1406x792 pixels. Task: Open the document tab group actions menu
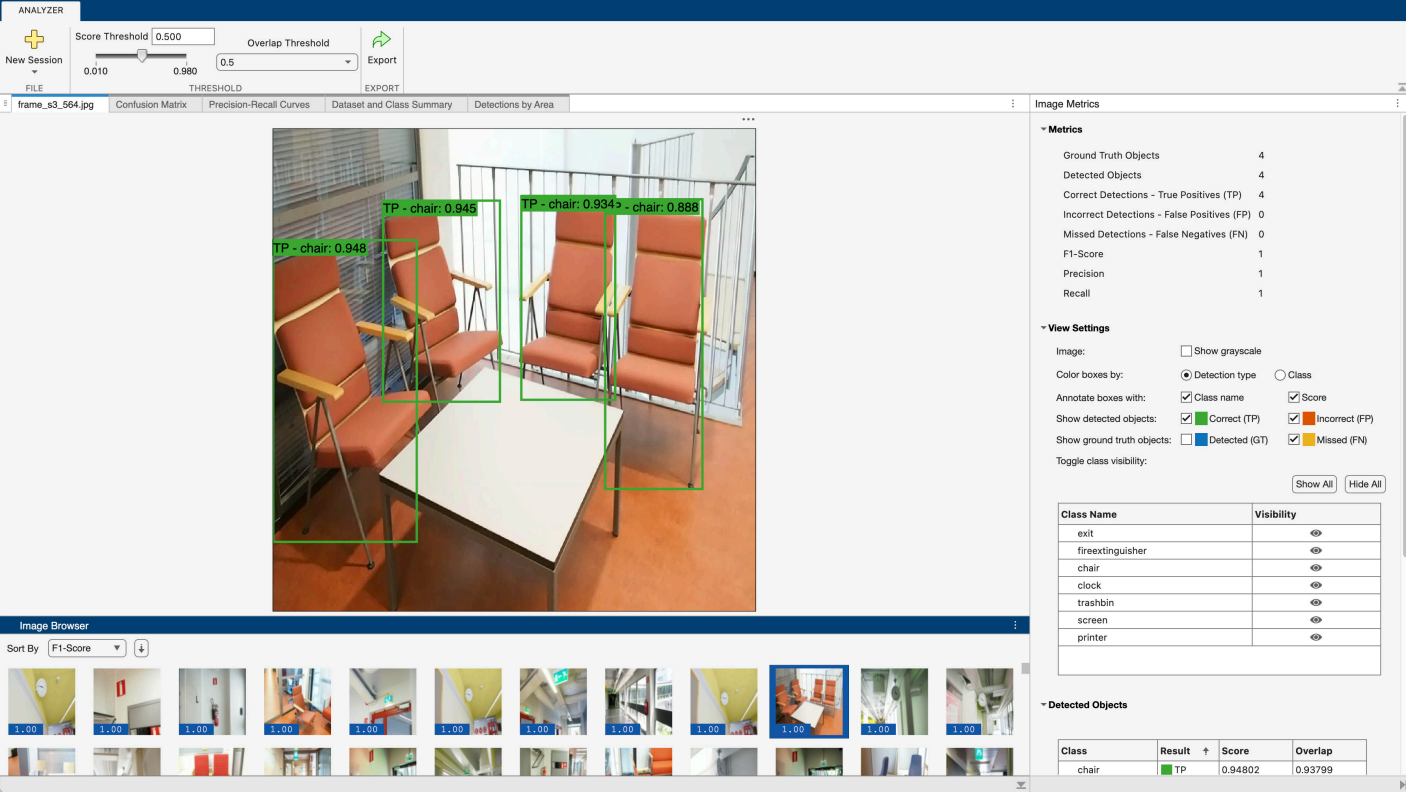1013,103
